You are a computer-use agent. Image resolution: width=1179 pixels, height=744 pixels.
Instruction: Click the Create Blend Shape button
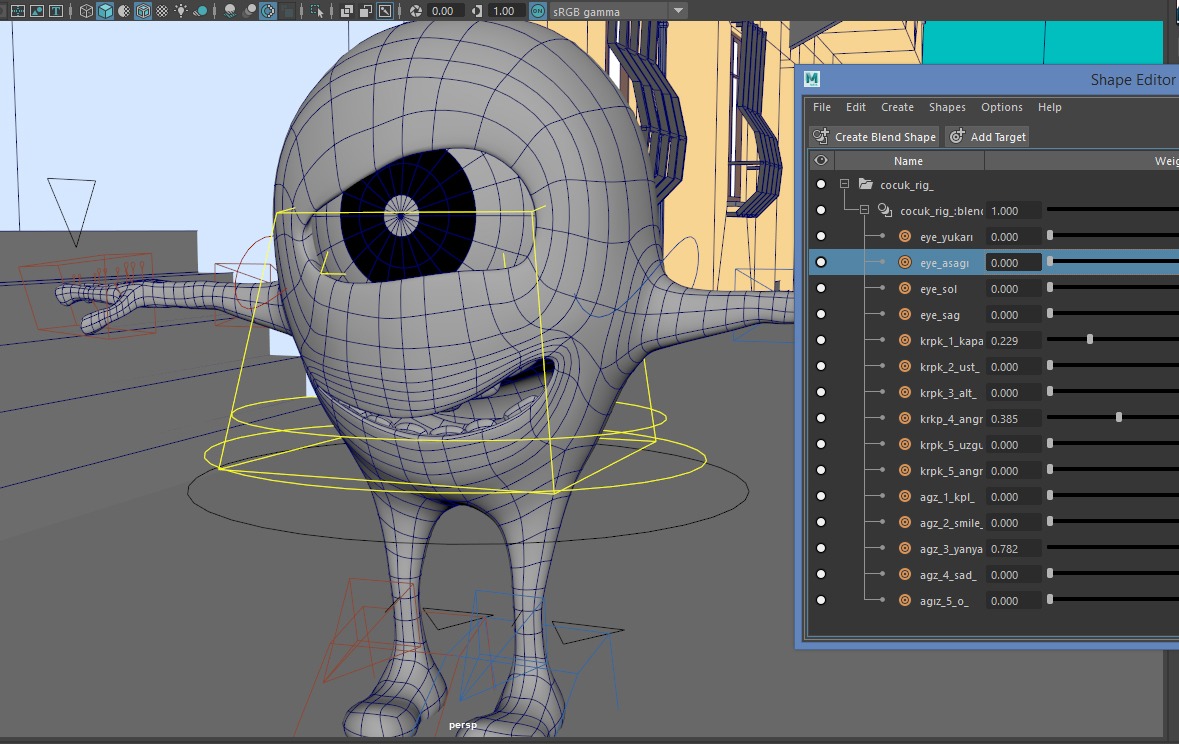coord(874,137)
